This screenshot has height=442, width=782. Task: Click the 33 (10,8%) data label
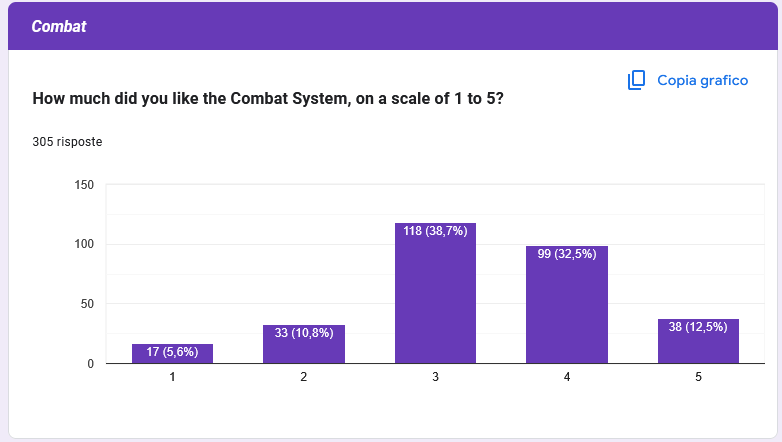click(x=303, y=333)
